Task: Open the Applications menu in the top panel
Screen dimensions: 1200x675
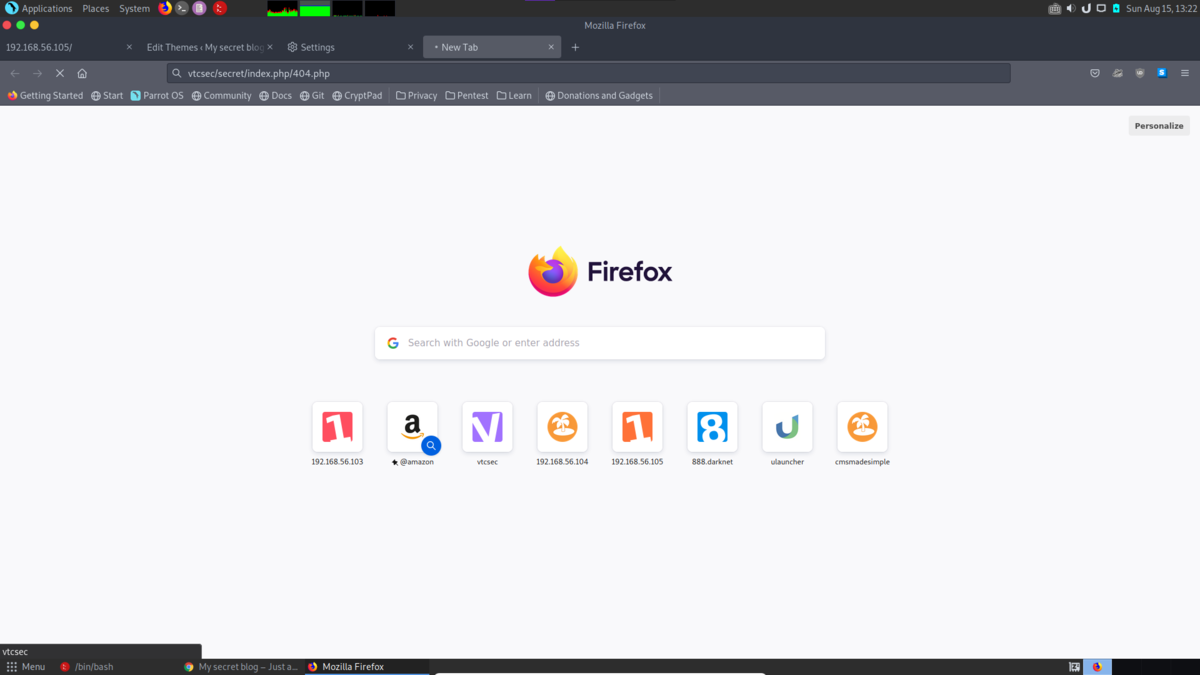Action: tap(39, 8)
